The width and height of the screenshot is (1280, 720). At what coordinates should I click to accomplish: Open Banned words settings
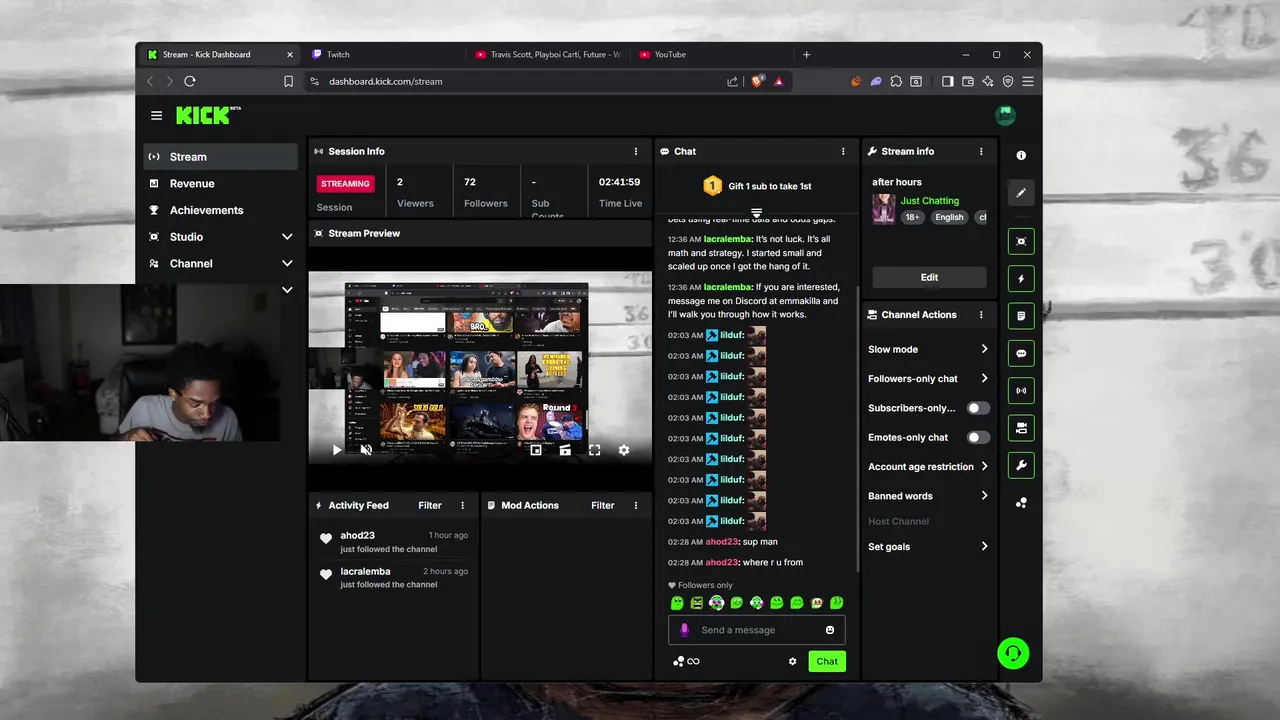928,496
